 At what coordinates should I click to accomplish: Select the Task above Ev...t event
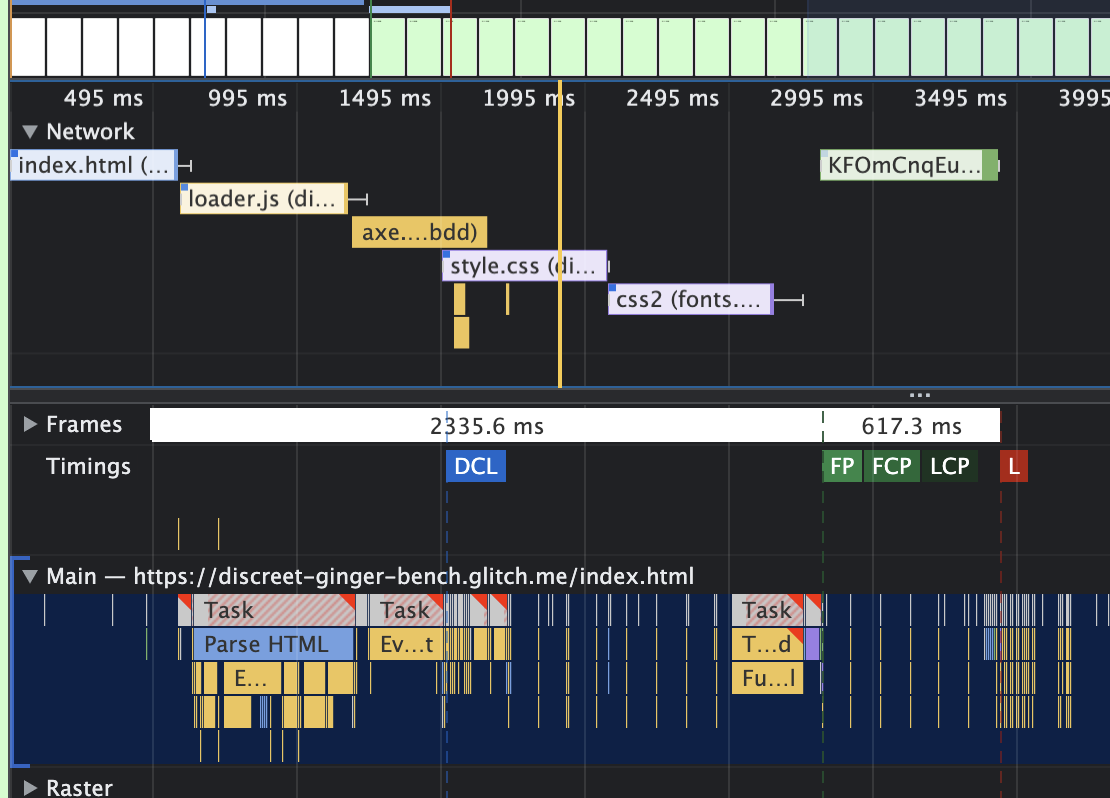coord(406,610)
